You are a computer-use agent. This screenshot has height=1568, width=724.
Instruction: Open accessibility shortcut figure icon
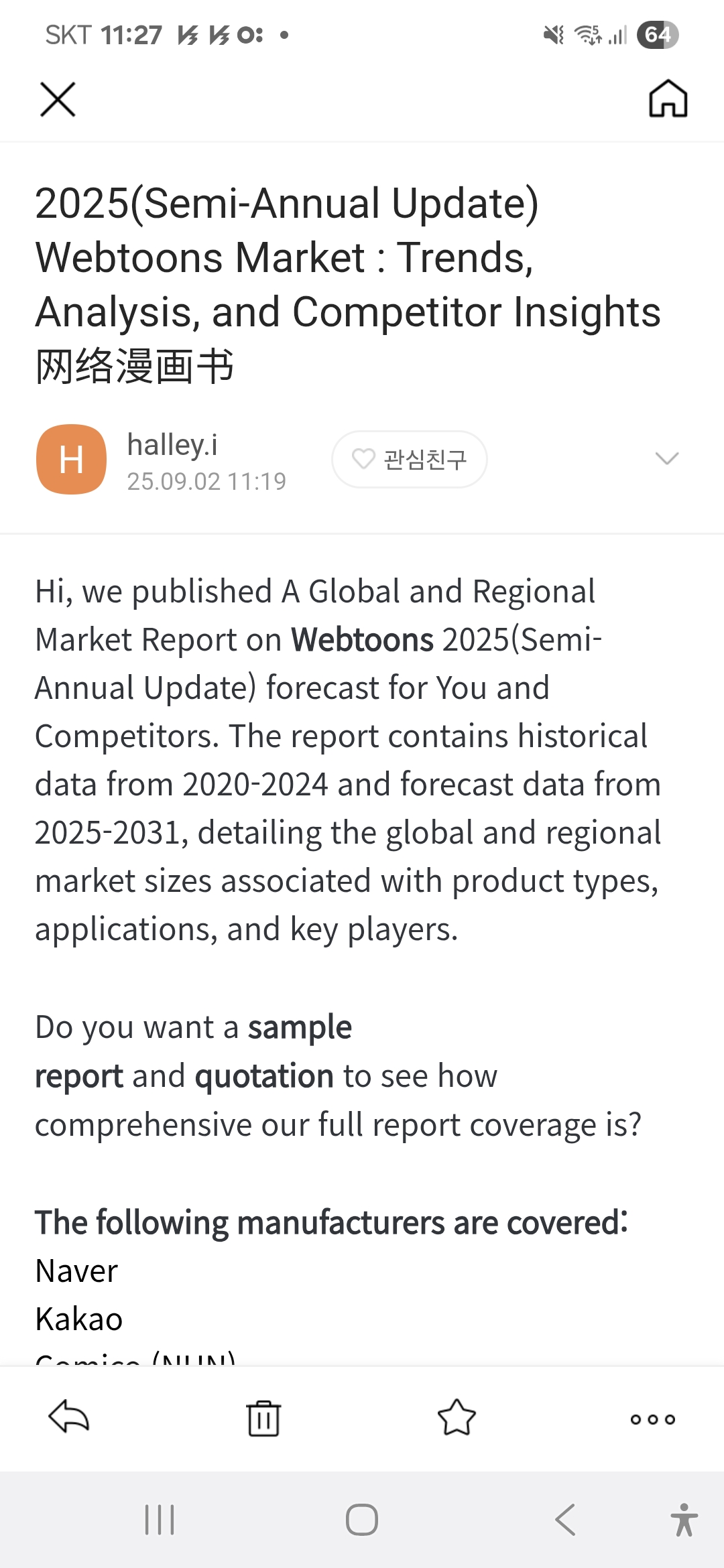pyautogui.click(x=684, y=1519)
